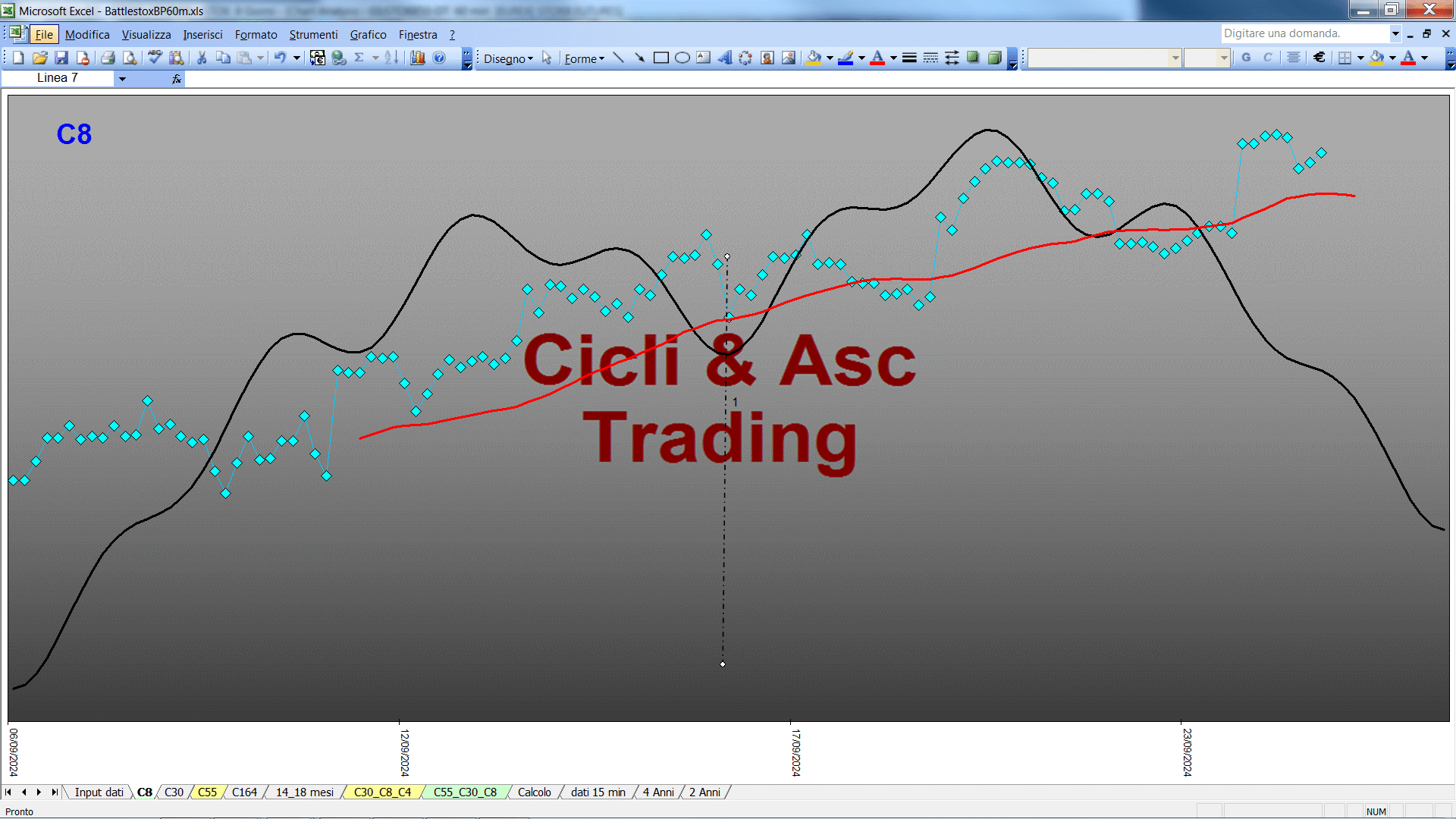Go to the last sheet navigation arrow
Screen dimensions: 1456x819
click(54, 792)
